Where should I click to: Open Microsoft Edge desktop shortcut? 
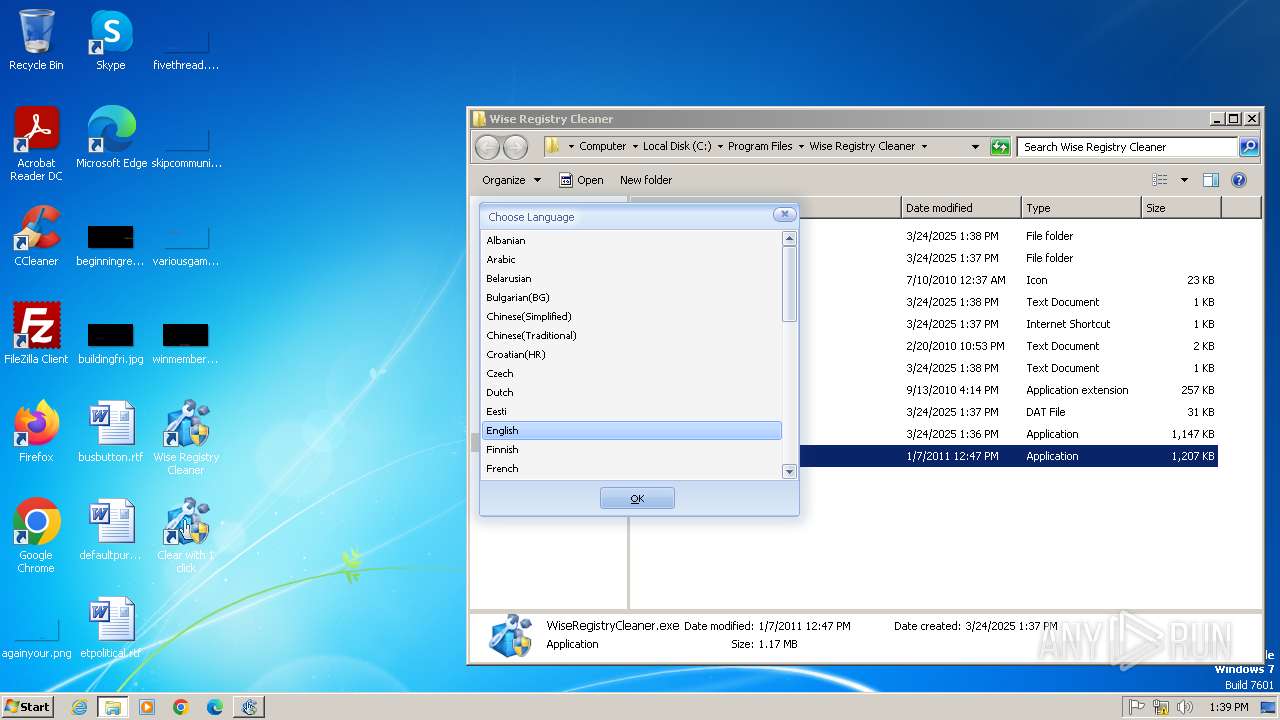point(111,137)
